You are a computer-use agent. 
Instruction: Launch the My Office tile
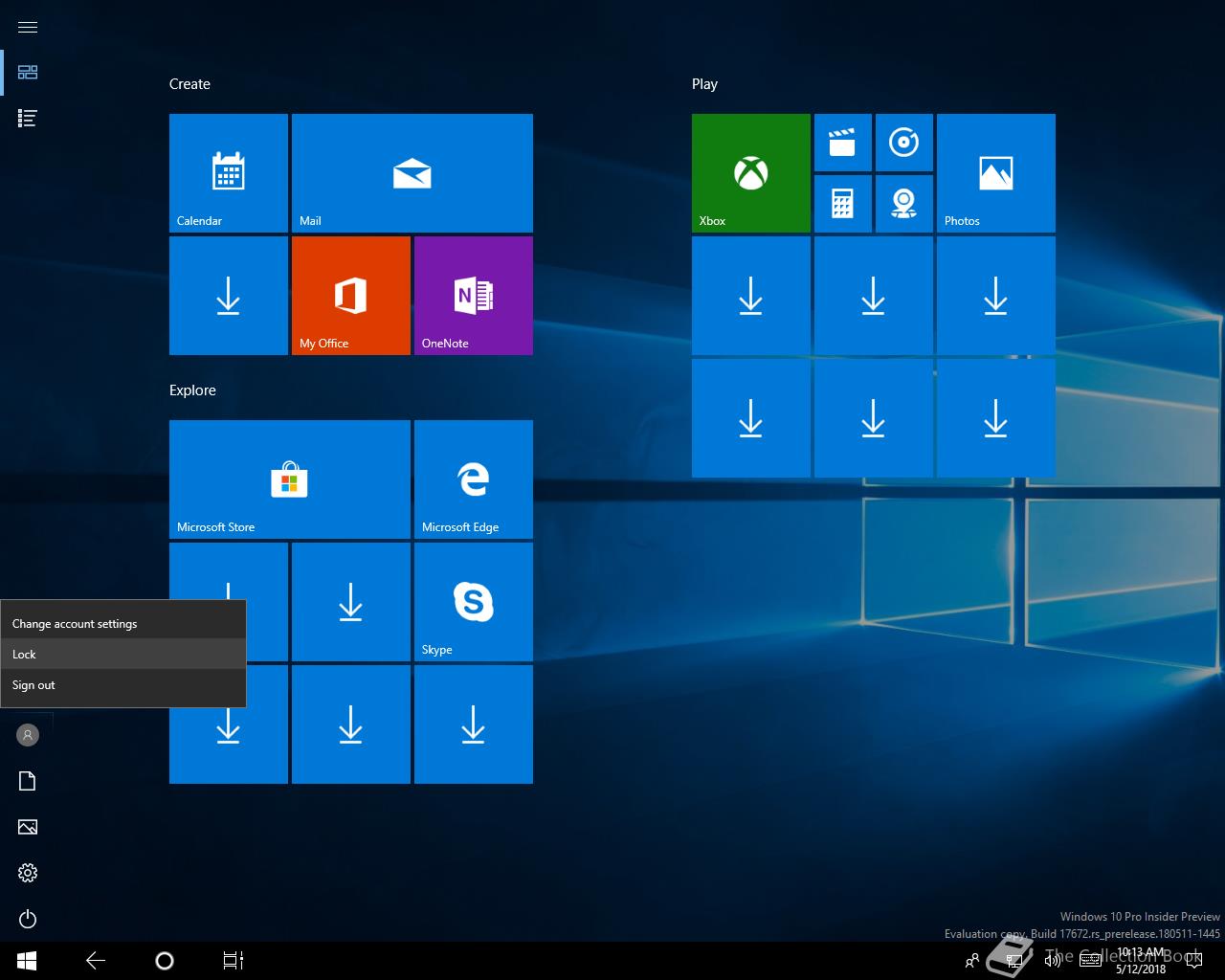[351, 296]
